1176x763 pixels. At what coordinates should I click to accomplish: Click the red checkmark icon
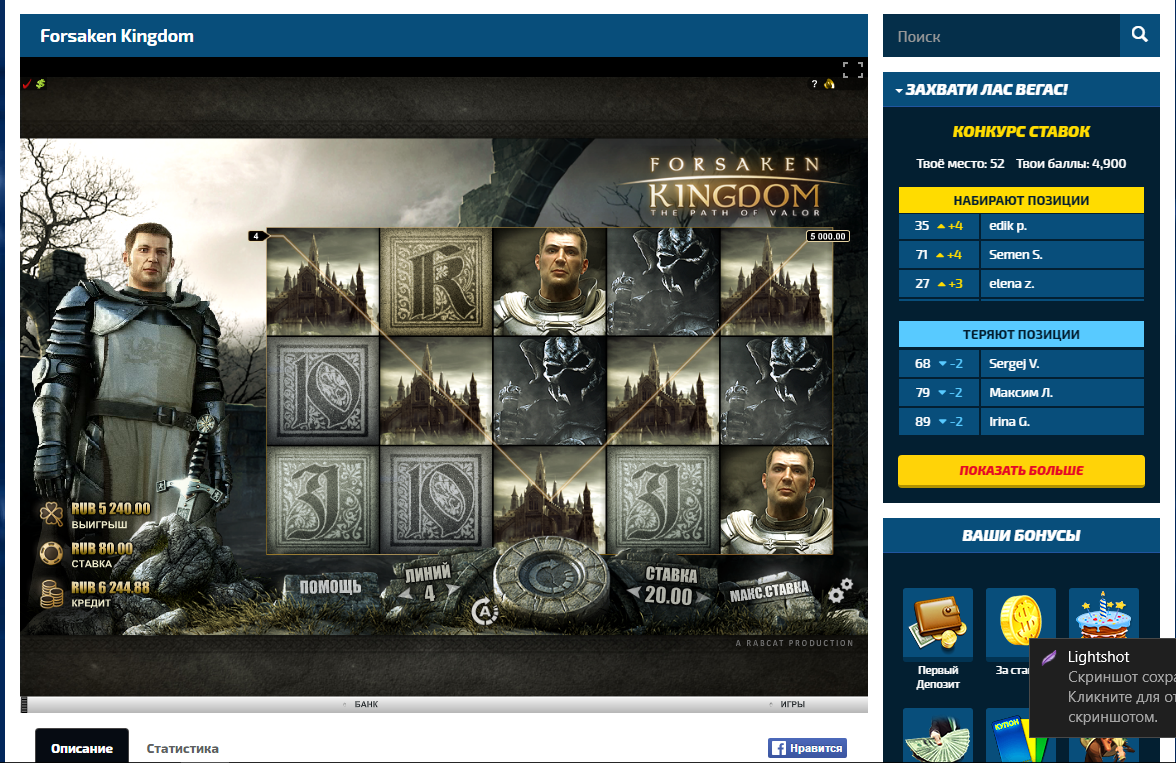[x=27, y=84]
